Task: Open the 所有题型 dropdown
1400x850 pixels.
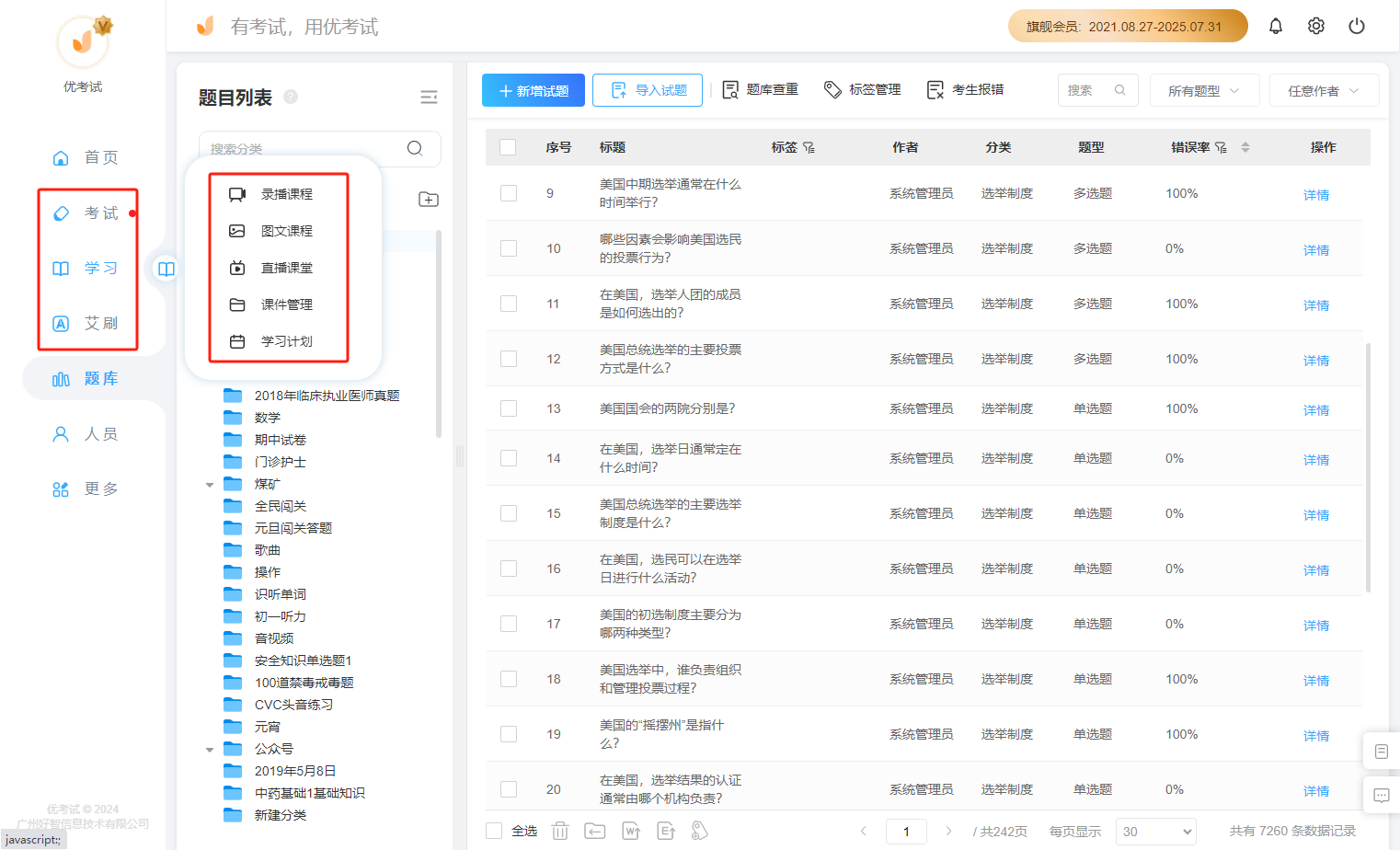Action: click(x=1204, y=90)
